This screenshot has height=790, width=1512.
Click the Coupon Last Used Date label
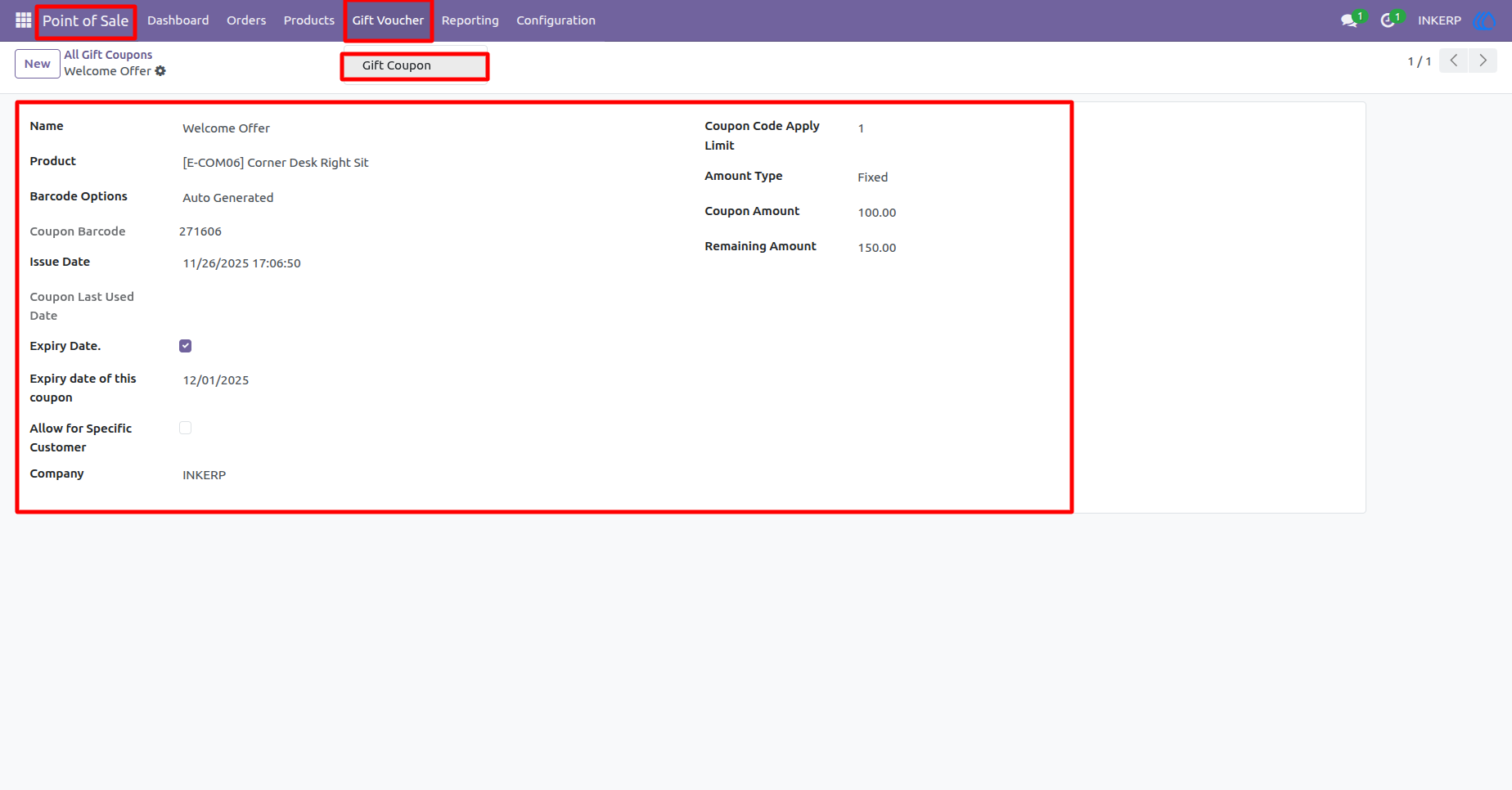82,306
